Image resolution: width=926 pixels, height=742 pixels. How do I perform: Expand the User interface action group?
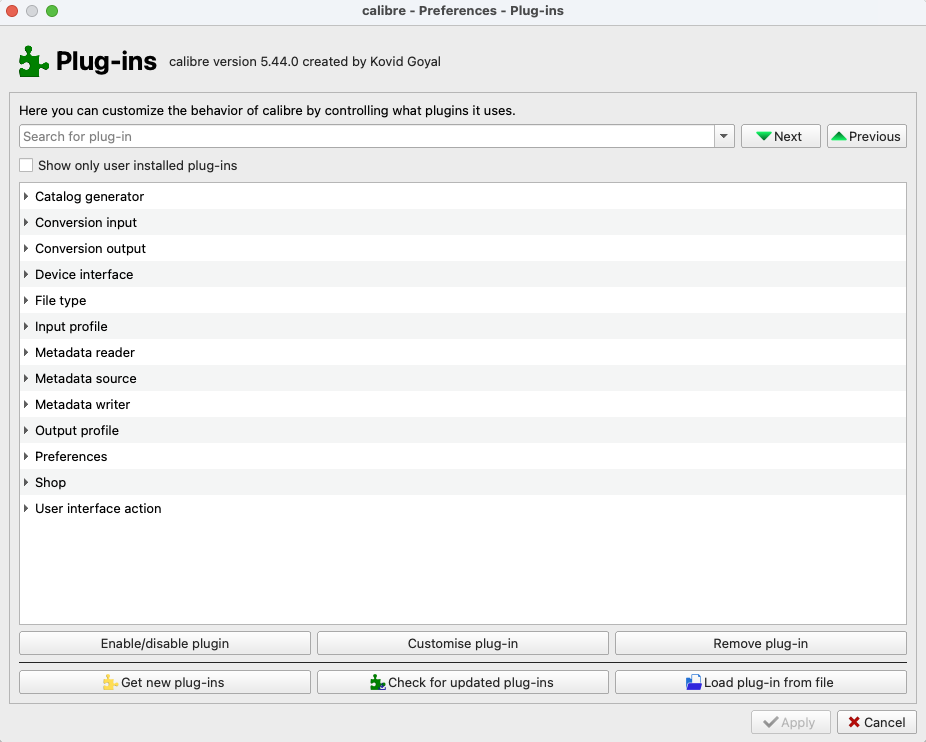(x=26, y=509)
